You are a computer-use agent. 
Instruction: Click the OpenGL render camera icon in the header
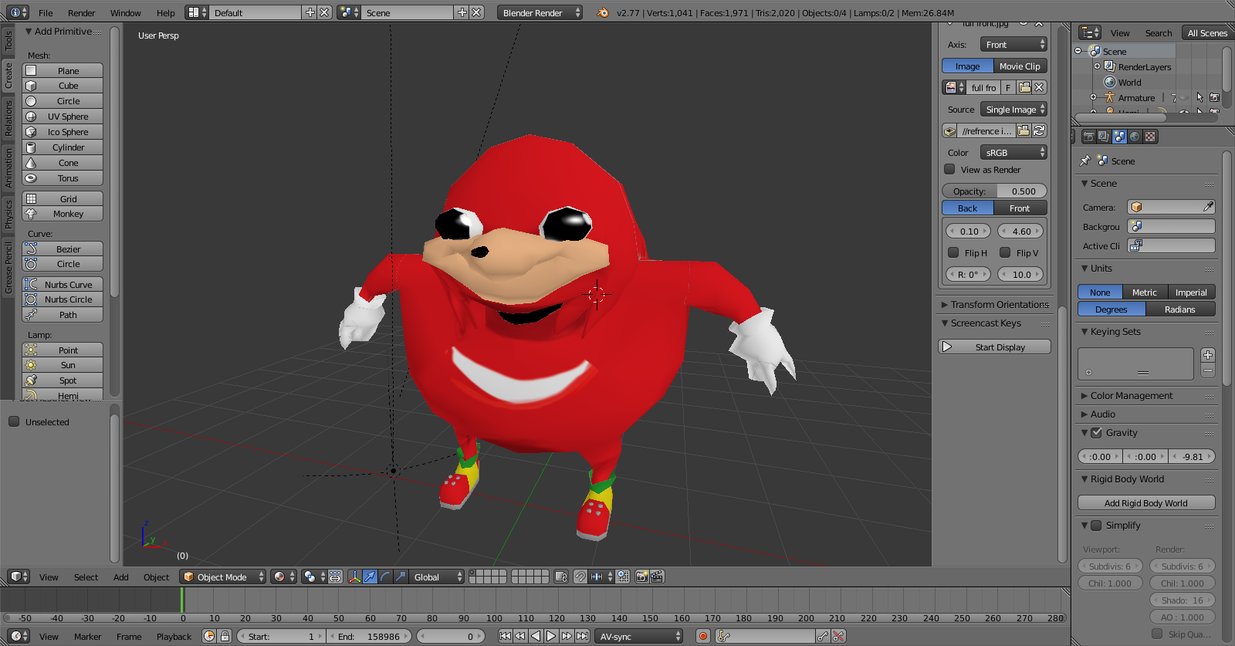point(642,577)
